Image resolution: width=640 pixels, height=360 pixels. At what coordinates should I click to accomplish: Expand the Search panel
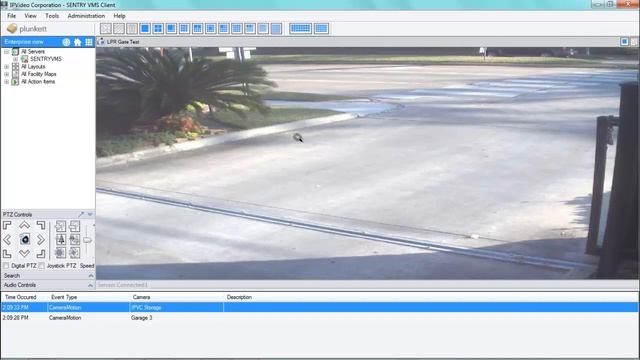91,276
